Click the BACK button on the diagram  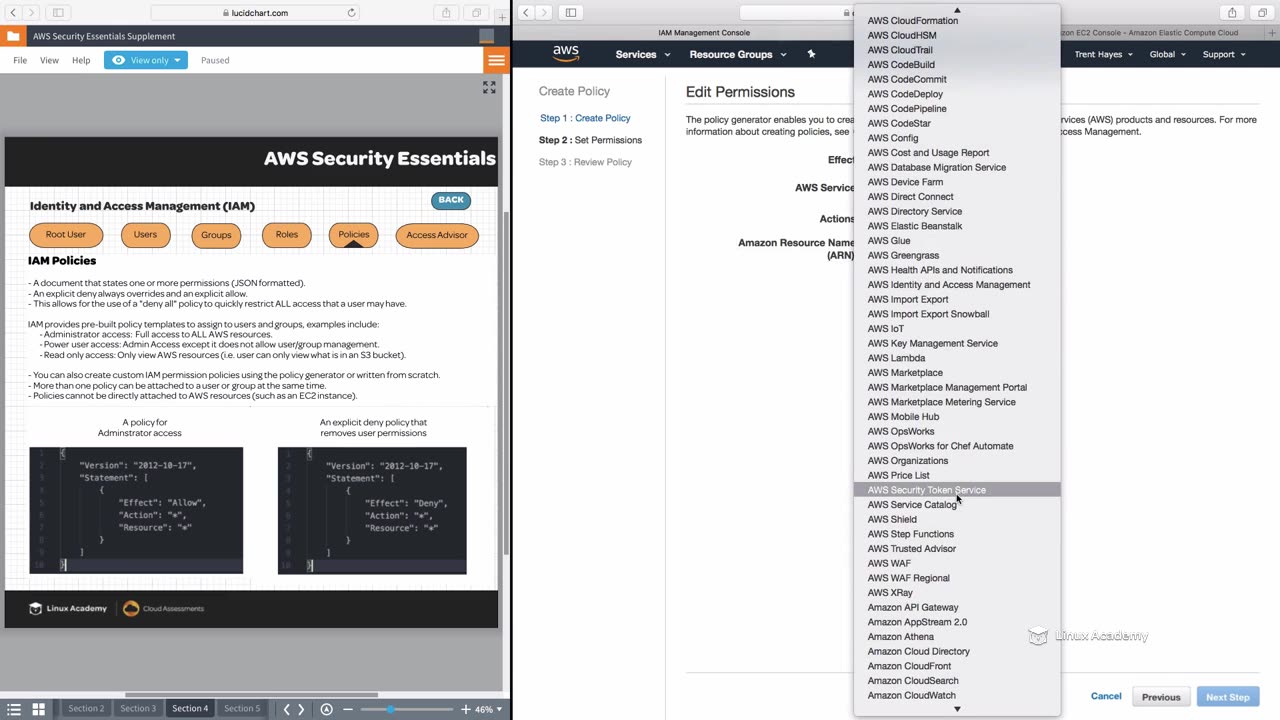tap(451, 200)
